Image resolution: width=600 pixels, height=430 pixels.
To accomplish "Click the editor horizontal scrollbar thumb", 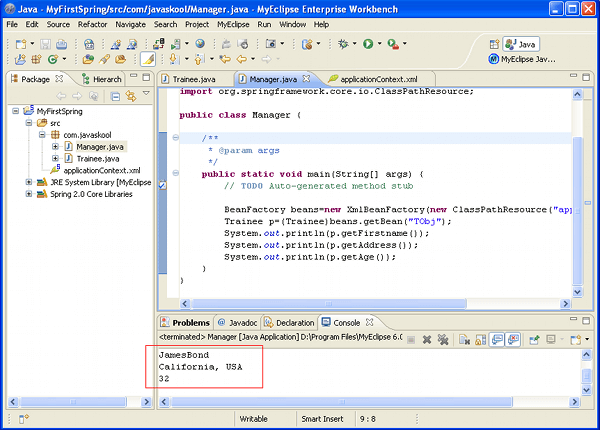I will pos(329,304).
